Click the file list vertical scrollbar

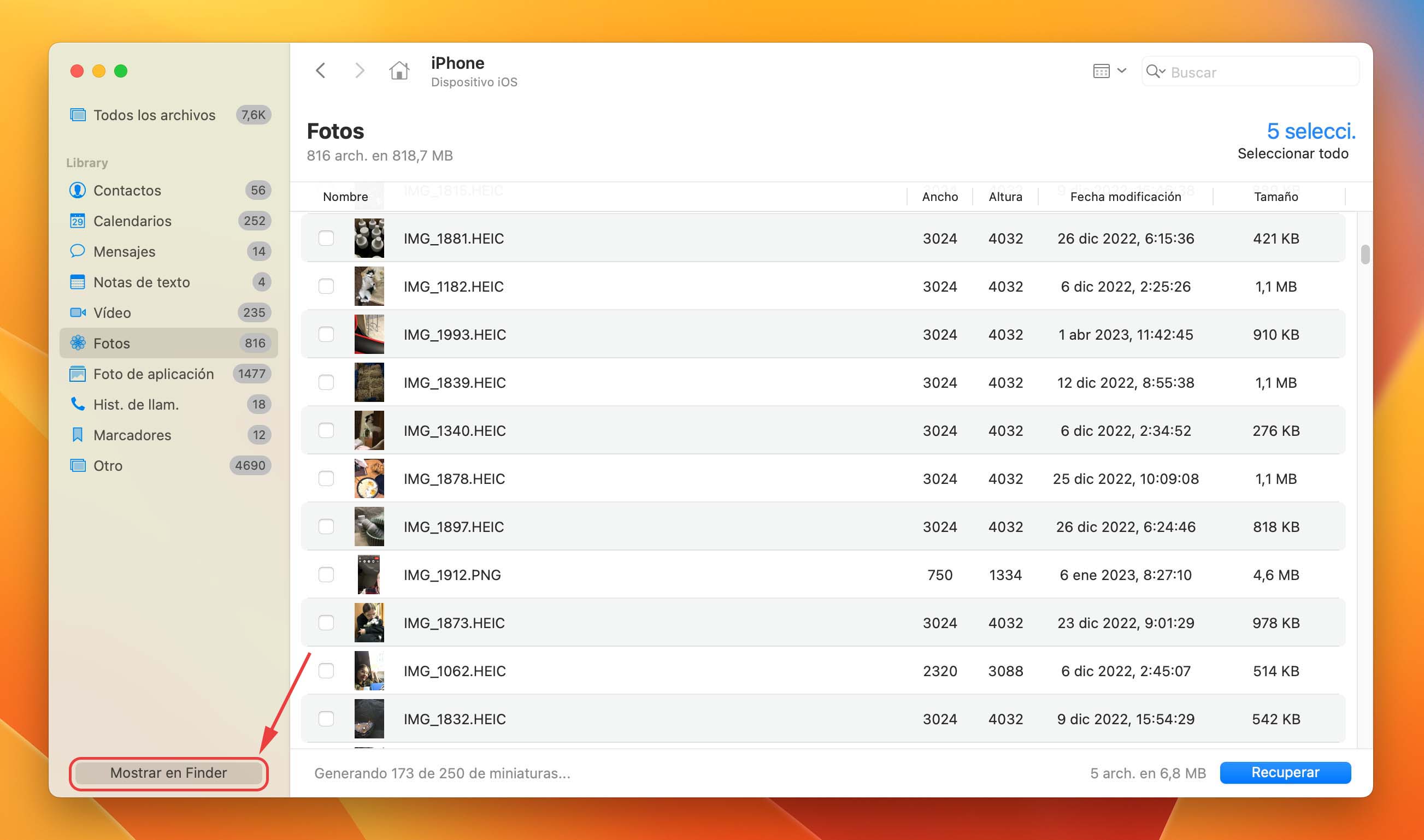[x=1365, y=255]
